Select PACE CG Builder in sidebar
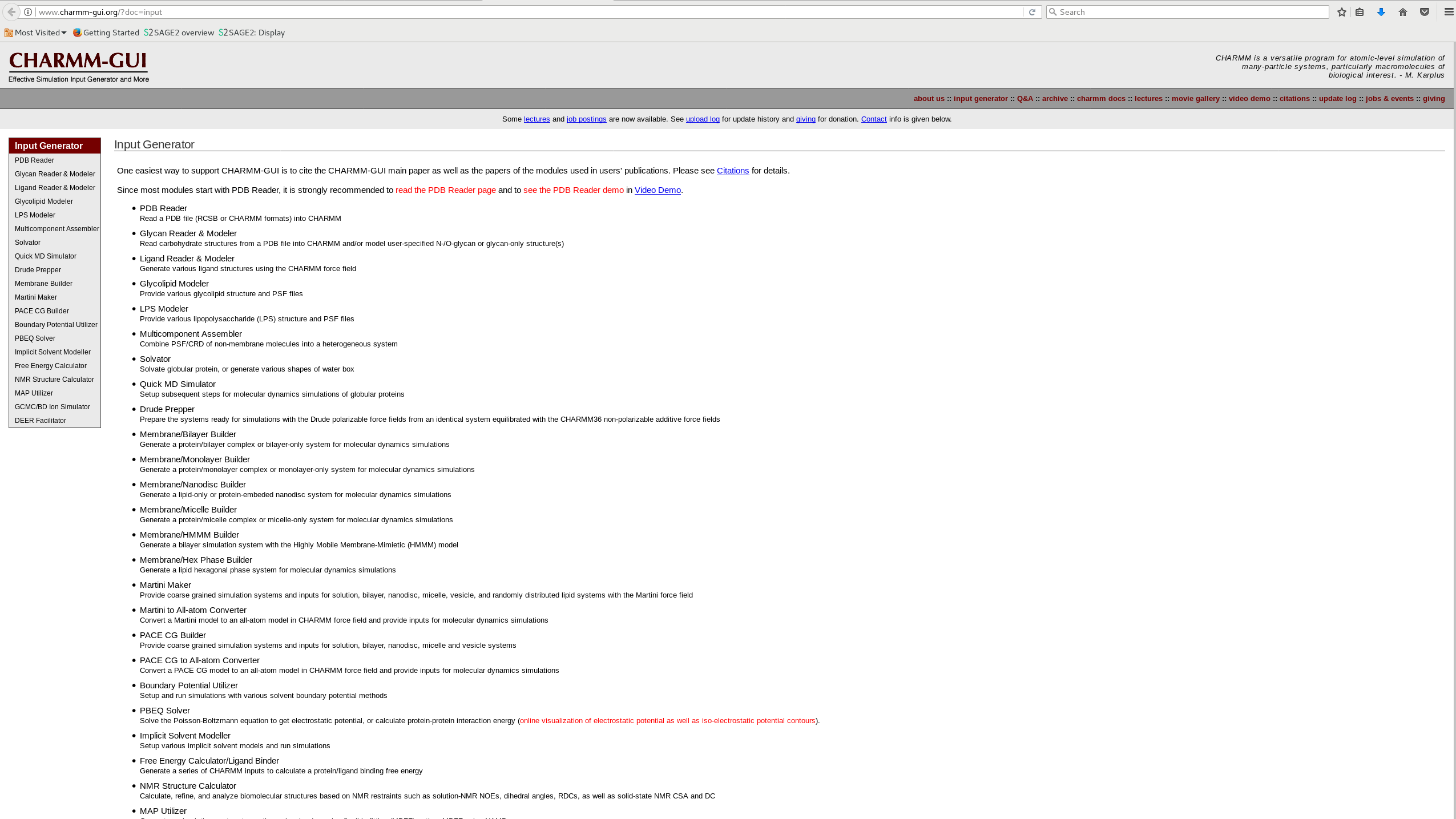This screenshot has height=819, width=1456. click(42, 311)
